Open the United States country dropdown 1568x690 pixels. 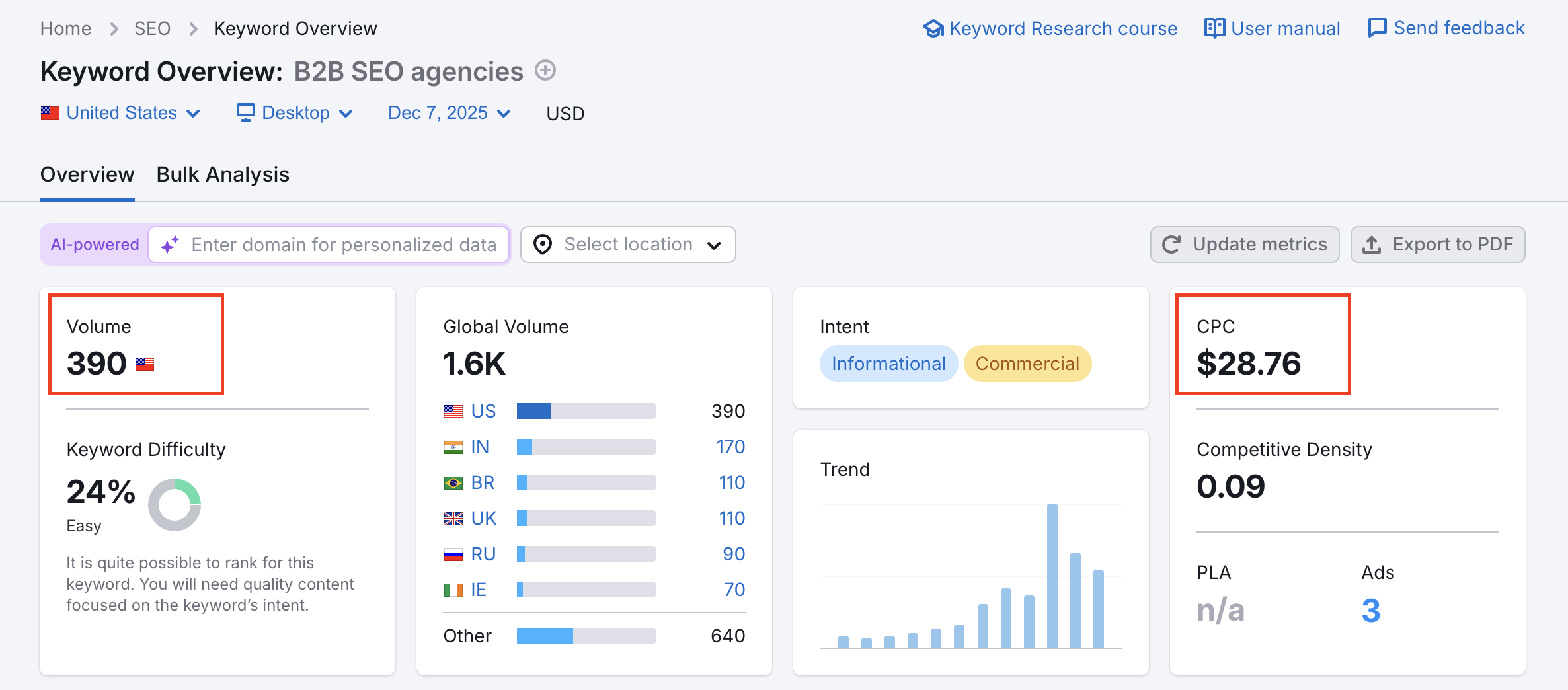120,113
